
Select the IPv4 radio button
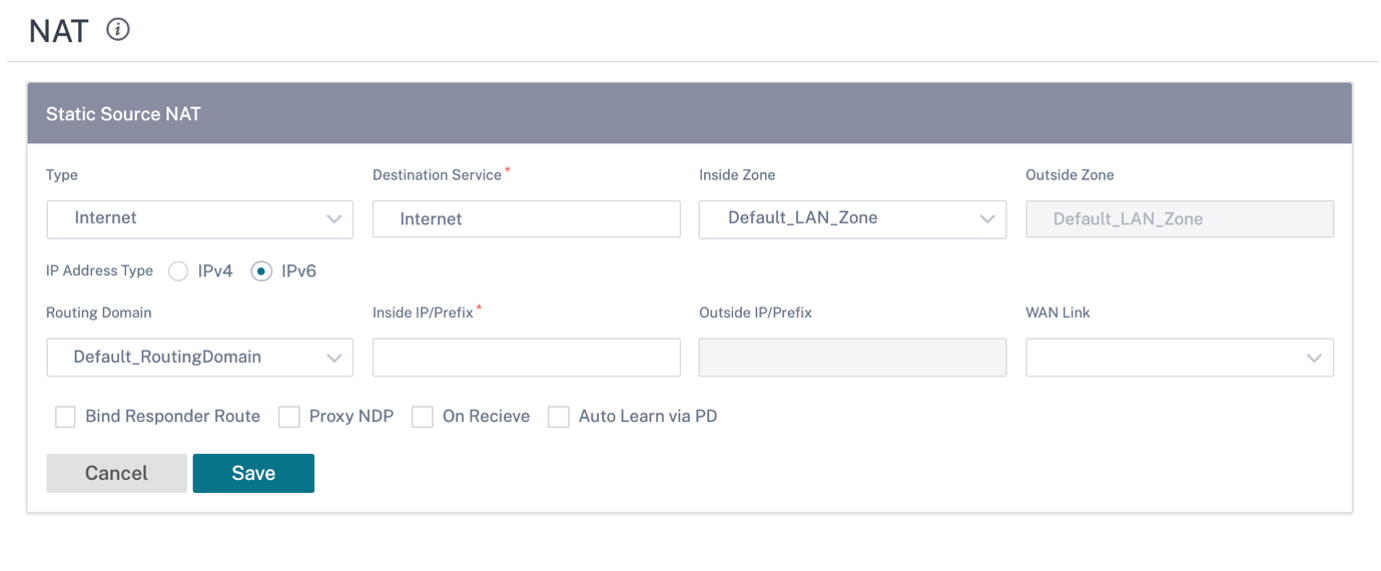(178, 271)
